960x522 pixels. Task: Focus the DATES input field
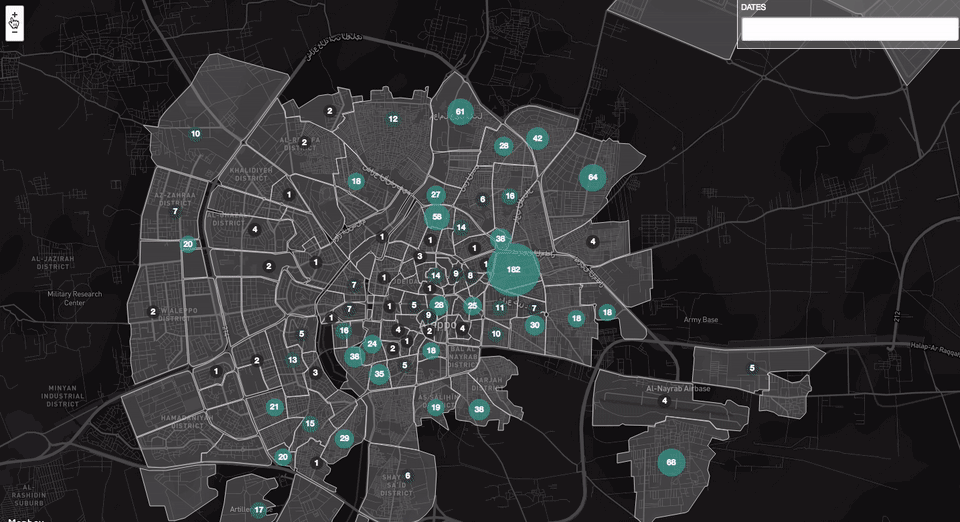[850, 29]
